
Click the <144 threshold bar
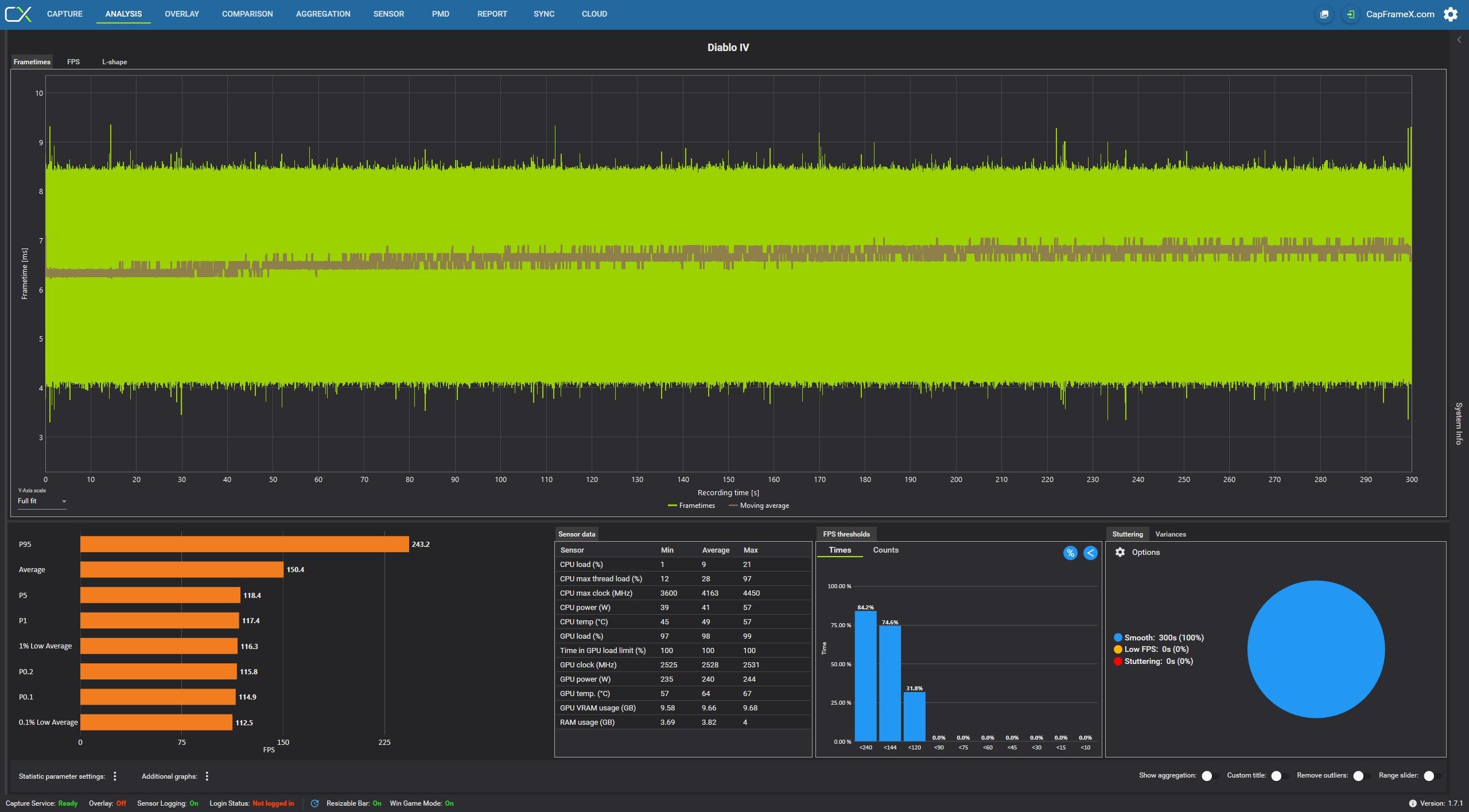[890, 683]
